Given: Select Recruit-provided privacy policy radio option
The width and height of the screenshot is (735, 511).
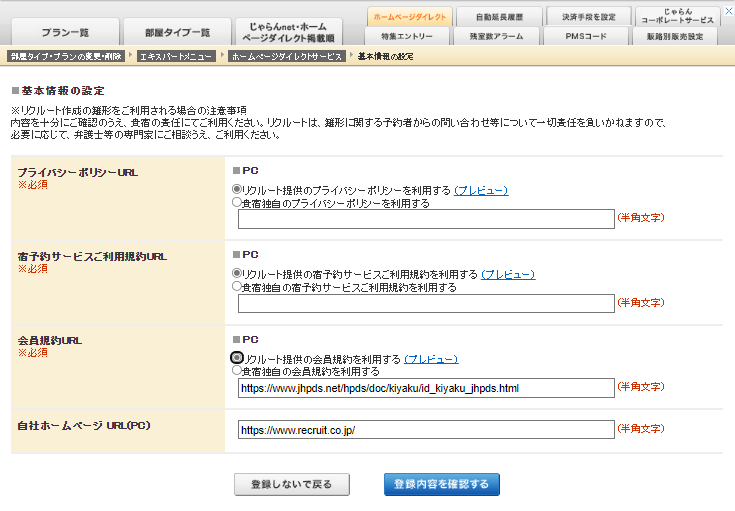Looking at the screenshot, I should [237, 189].
